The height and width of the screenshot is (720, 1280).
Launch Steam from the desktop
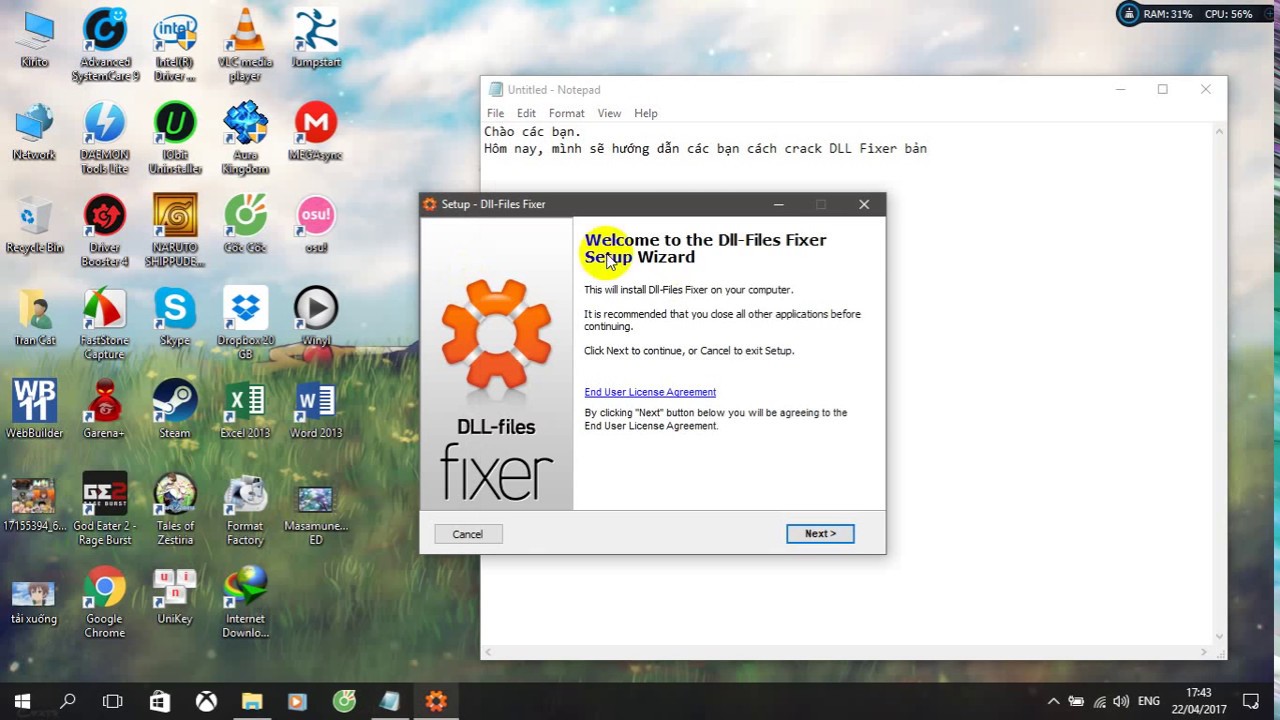pyautogui.click(x=175, y=410)
